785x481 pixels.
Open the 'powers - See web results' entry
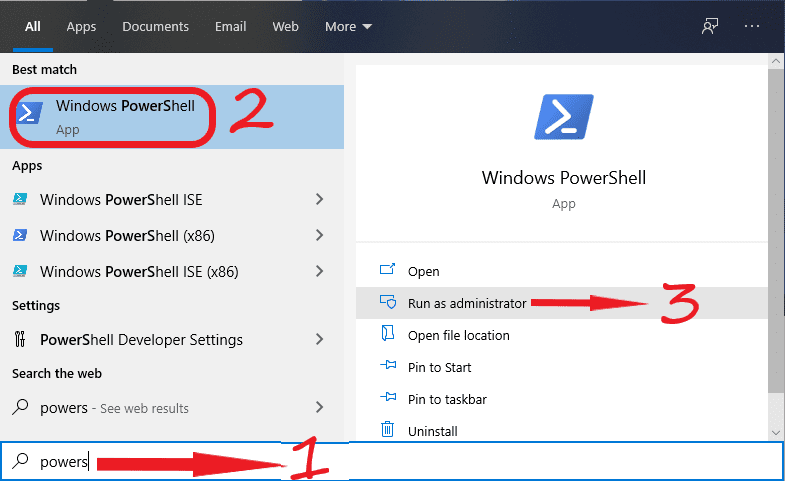172,408
